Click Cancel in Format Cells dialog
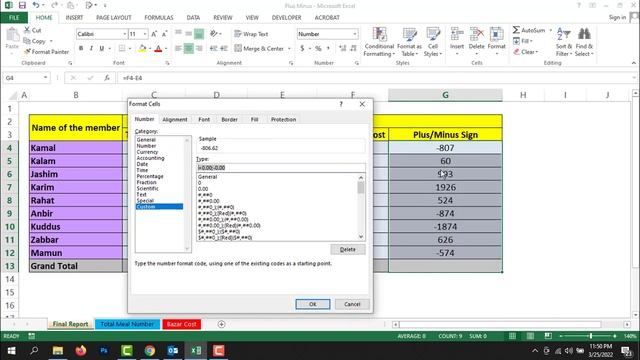This screenshot has width=640, height=360. [x=352, y=304]
